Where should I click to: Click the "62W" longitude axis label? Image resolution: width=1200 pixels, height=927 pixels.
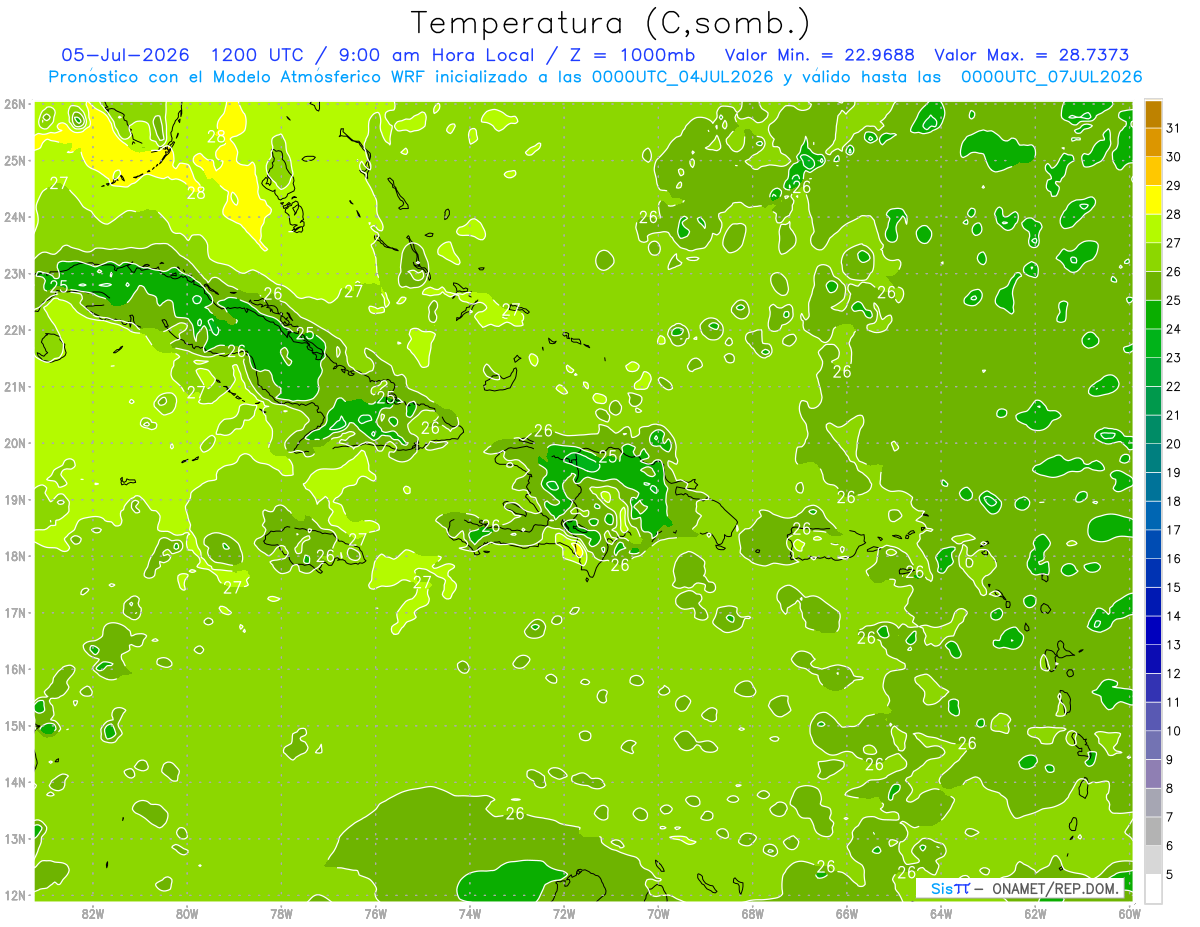[x=1036, y=912]
